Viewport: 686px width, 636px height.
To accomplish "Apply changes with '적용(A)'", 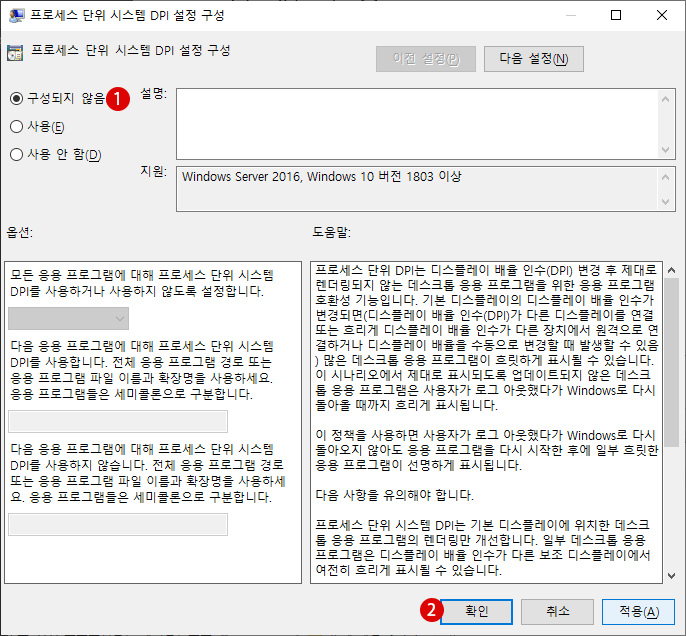I will tap(639, 612).
